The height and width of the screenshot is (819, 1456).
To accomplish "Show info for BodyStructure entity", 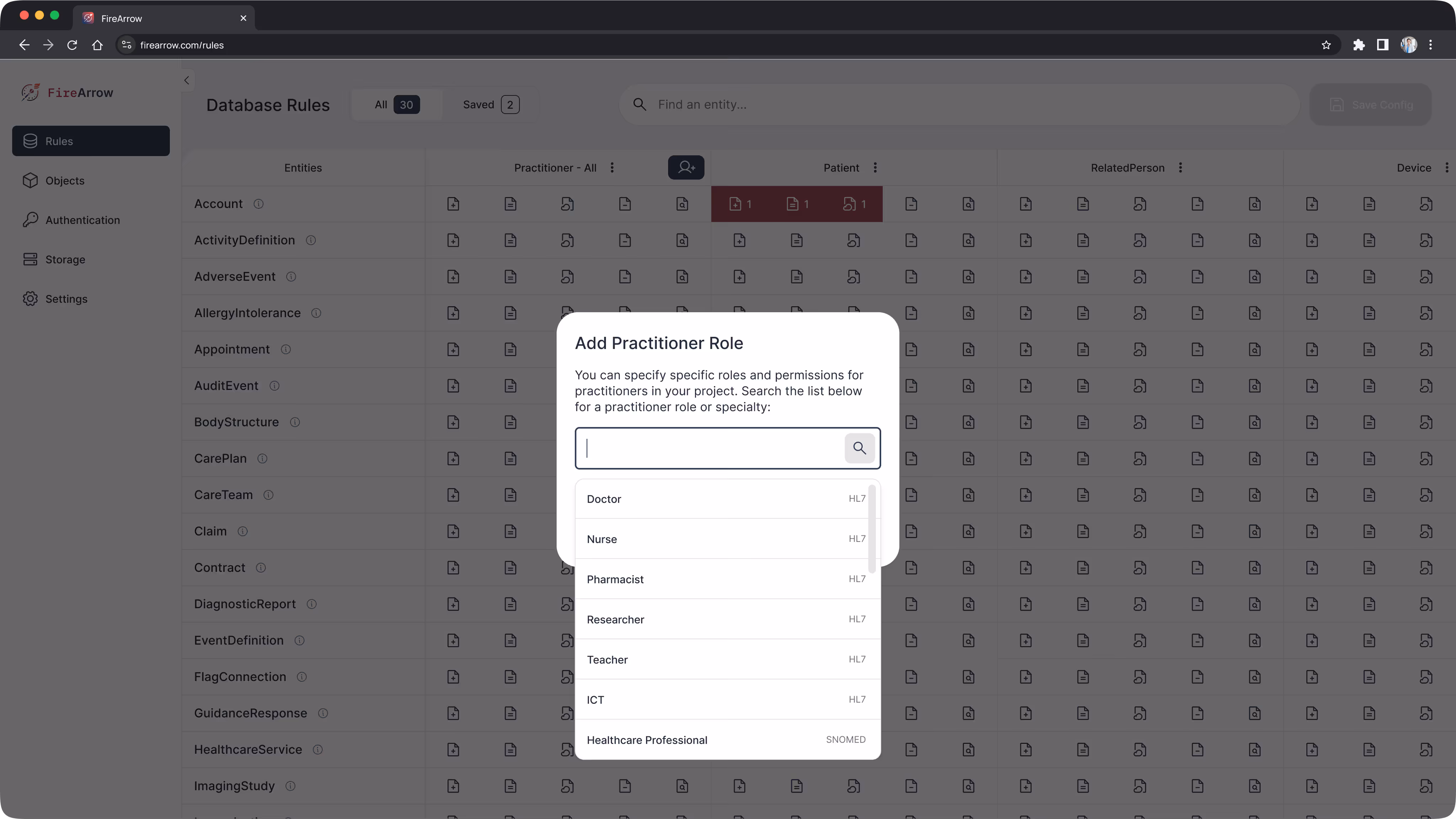I will click(295, 422).
